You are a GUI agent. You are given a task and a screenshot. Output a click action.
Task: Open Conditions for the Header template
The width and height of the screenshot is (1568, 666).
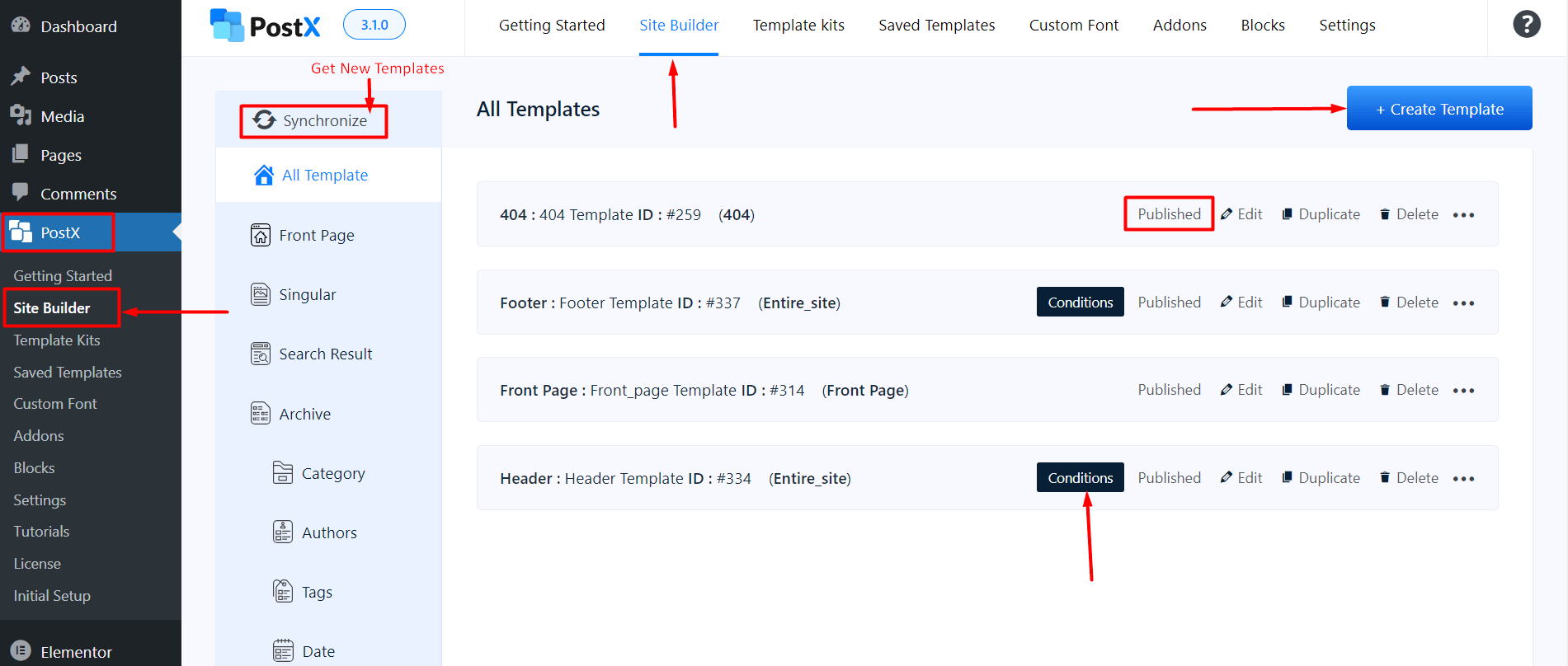pos(1080,477)
